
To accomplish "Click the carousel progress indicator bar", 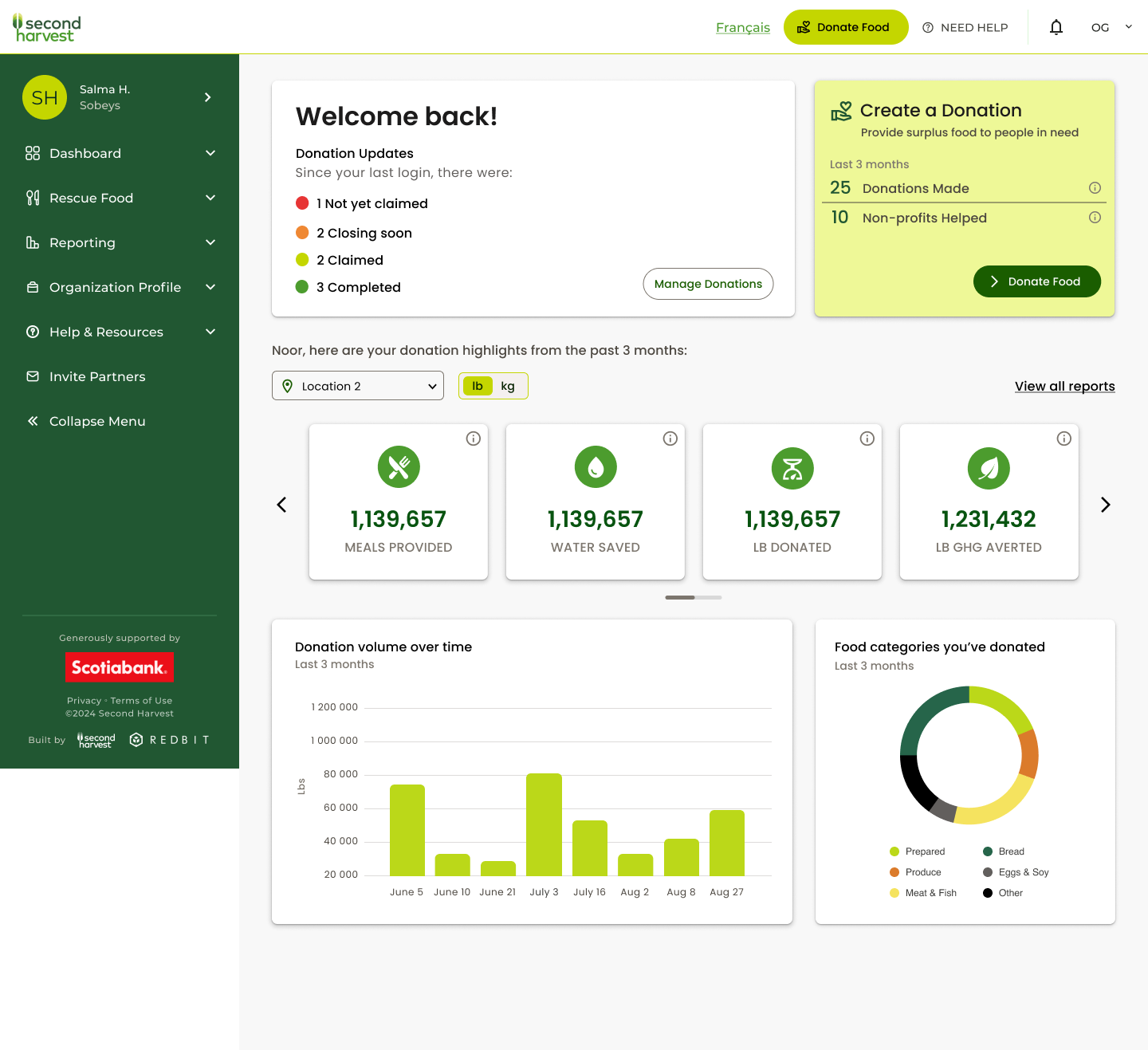I will click(x=693, y=597).
